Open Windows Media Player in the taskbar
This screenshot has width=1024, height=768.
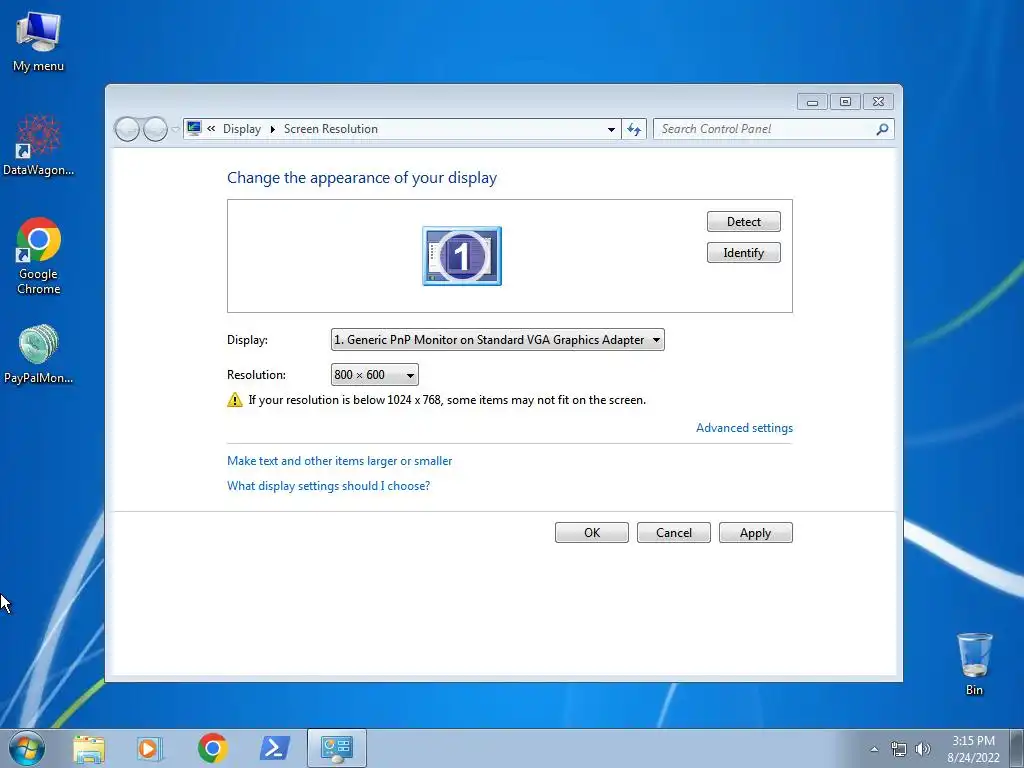150,748
